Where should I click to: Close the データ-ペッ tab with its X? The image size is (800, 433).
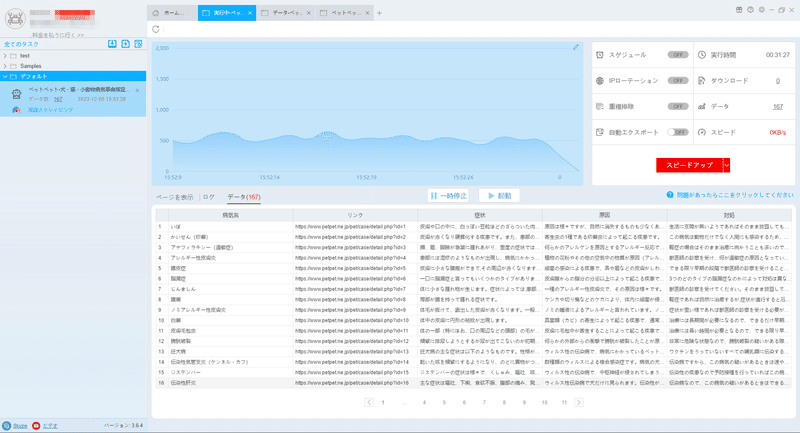point(309,13)
